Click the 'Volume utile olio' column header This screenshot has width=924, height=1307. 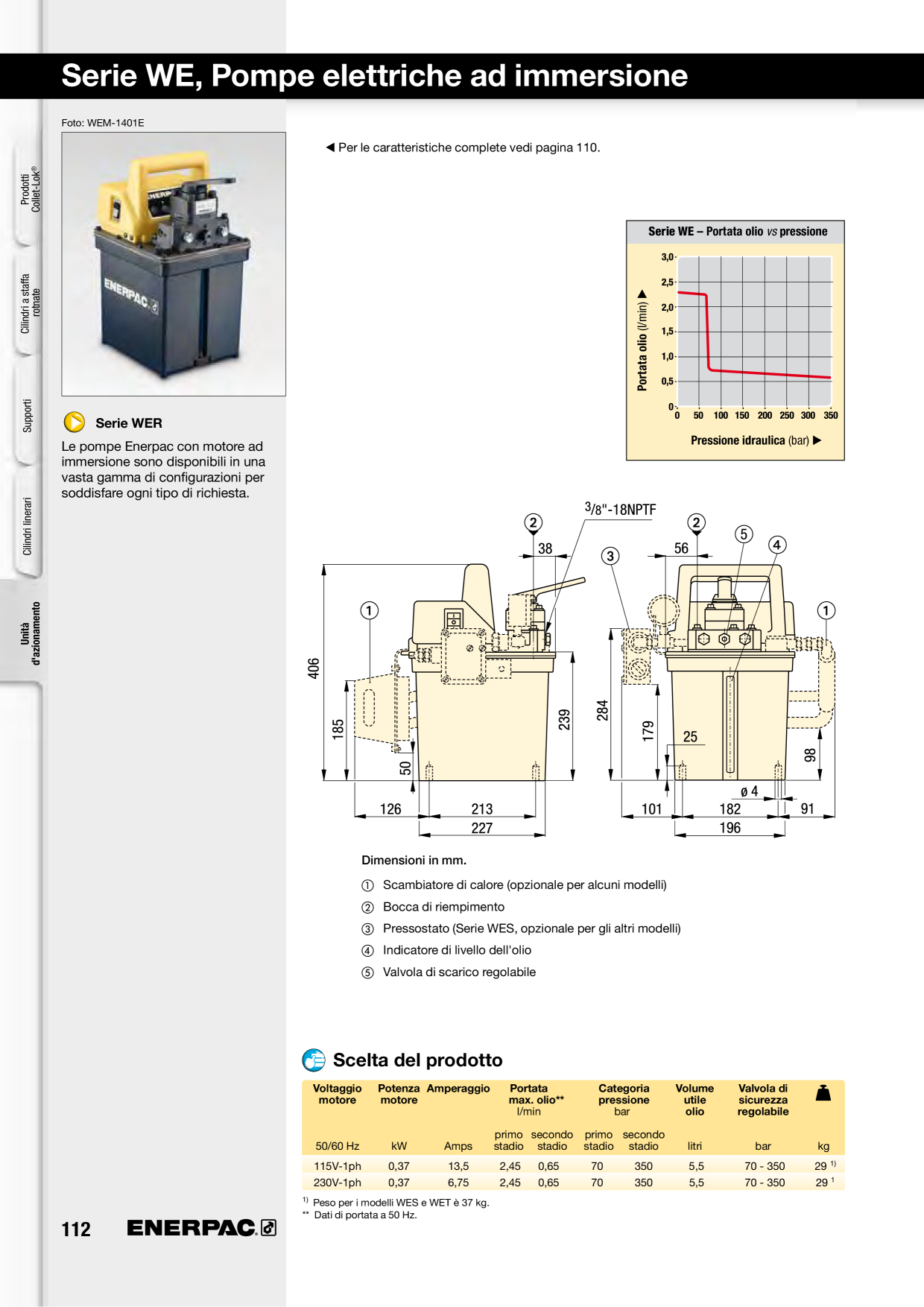(x=694, y=1100)
